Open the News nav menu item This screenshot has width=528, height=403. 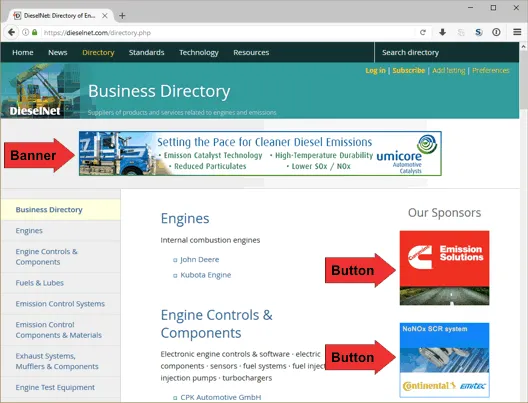[x=58, y=53]
